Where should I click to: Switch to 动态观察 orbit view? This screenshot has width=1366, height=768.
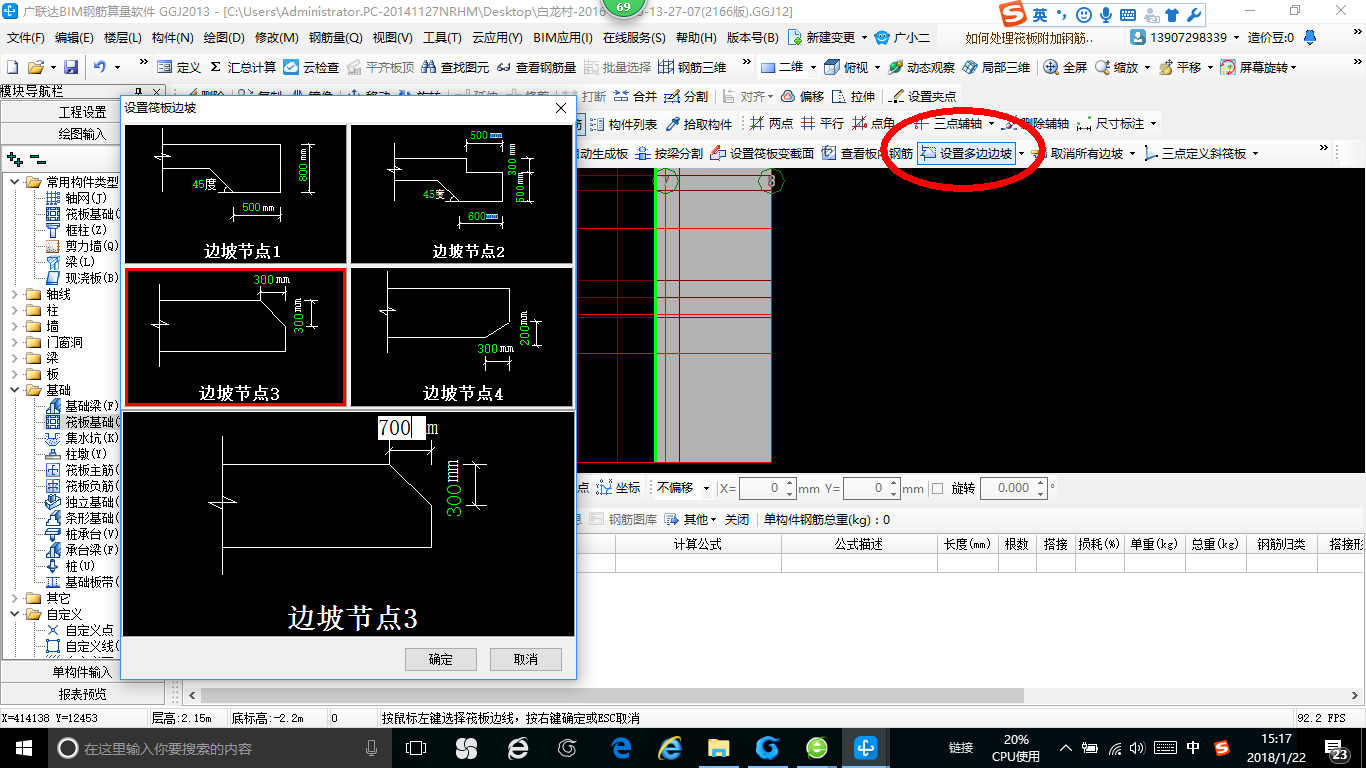pos(920,67)
